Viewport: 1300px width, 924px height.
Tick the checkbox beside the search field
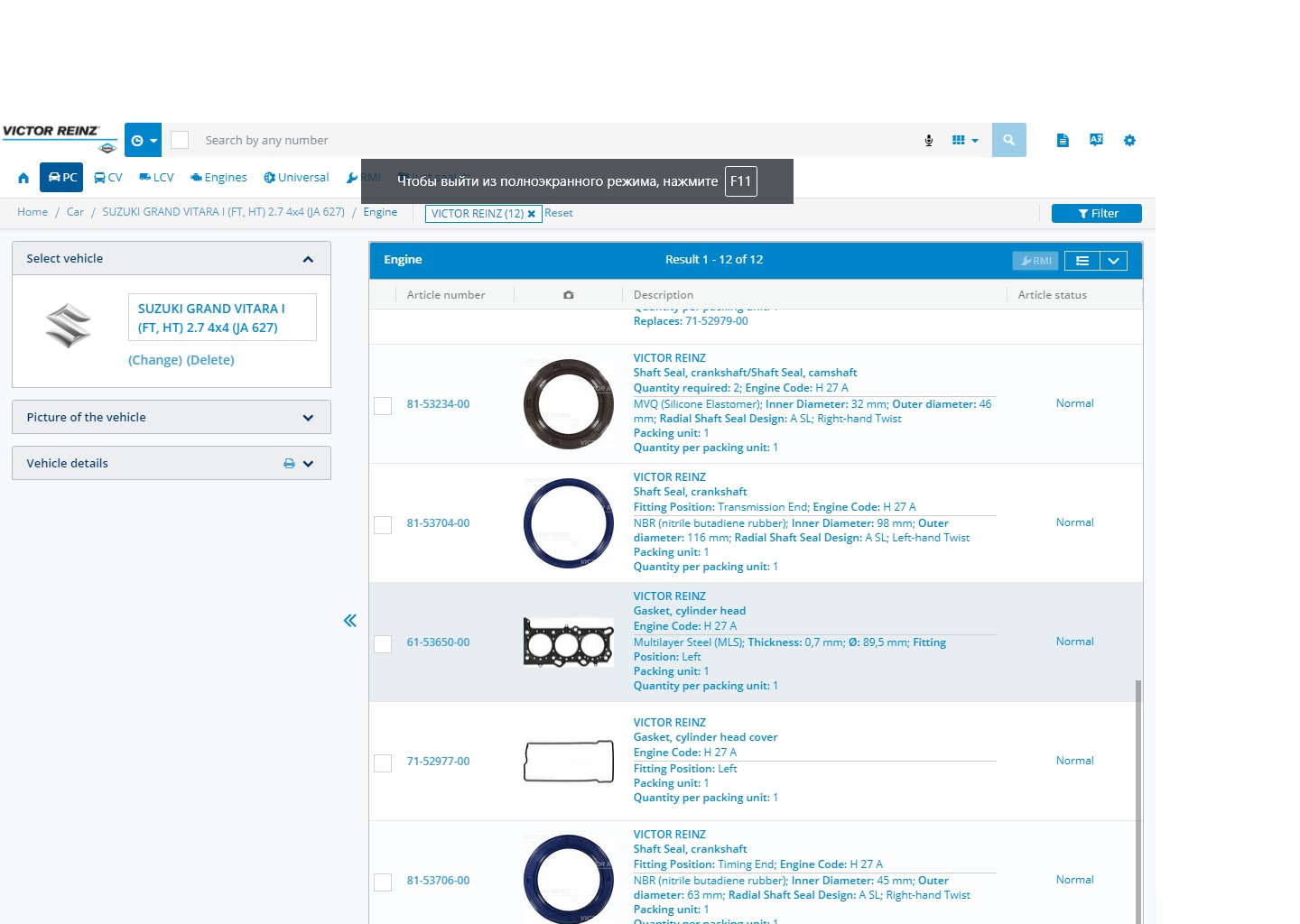180,140
